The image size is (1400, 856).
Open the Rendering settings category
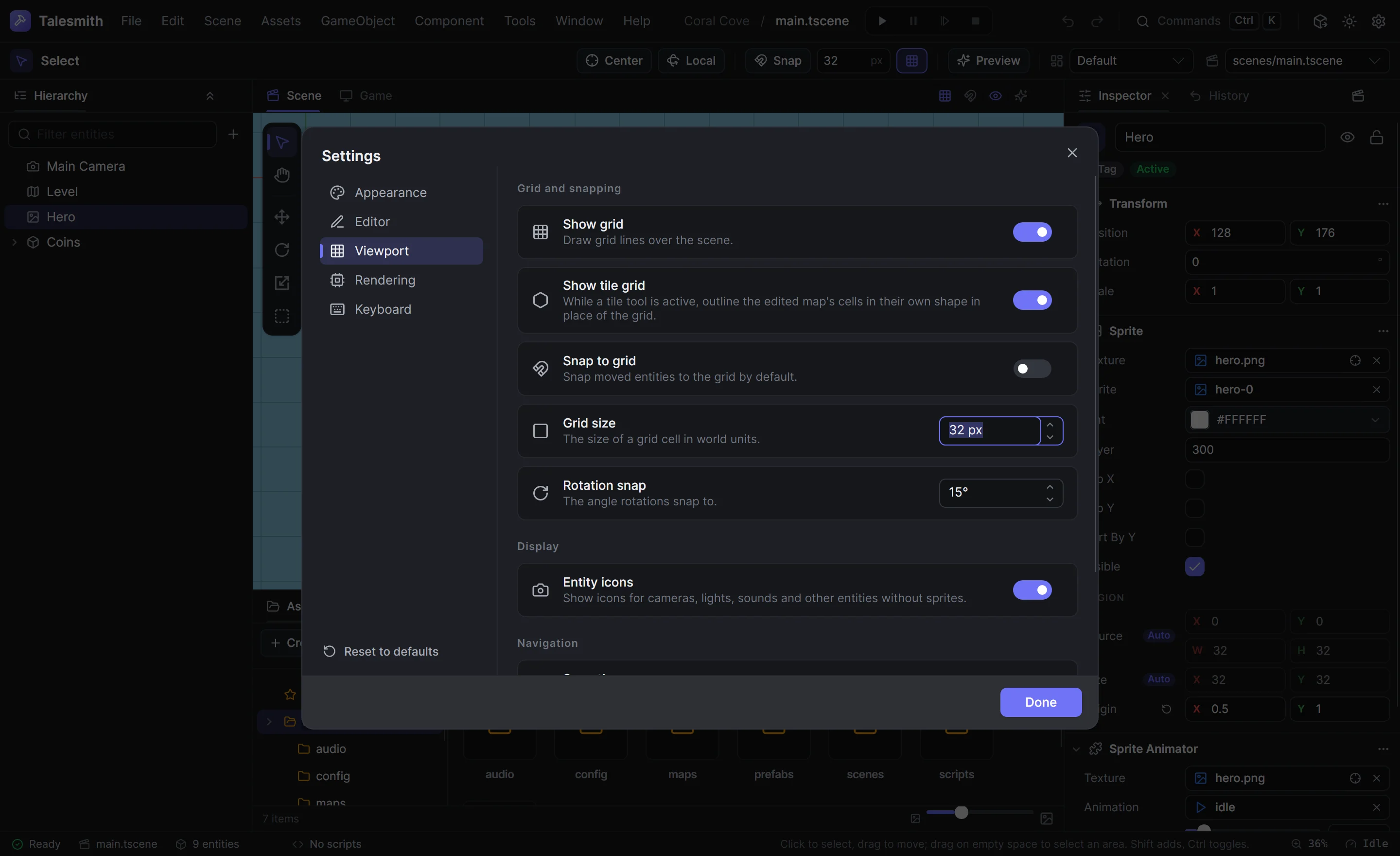point(401,280)
